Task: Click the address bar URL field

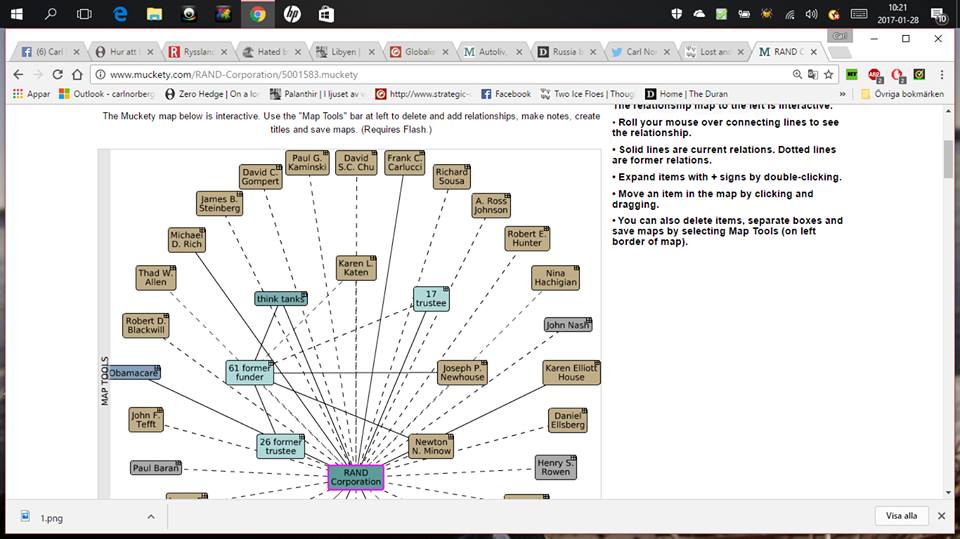Action: click(400, 75)
